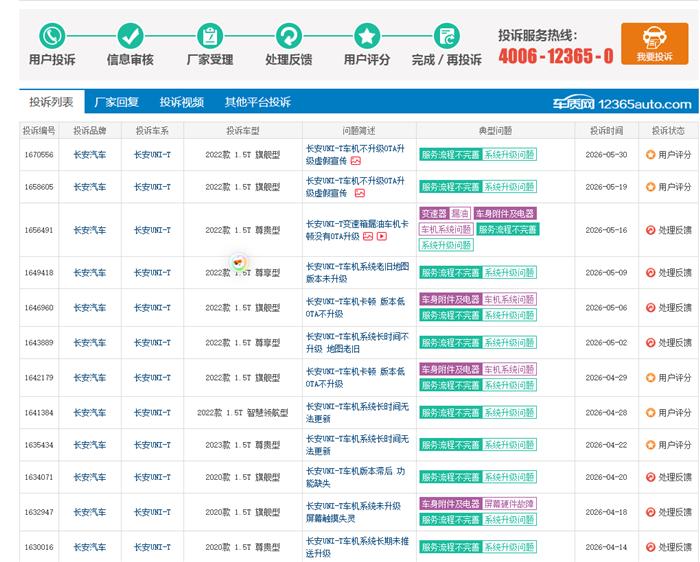Screen dimensions: 700x562
Task: Open complaint 长安UNI-T车机版本滞后 功能缺失
Action: coord(355,477)
